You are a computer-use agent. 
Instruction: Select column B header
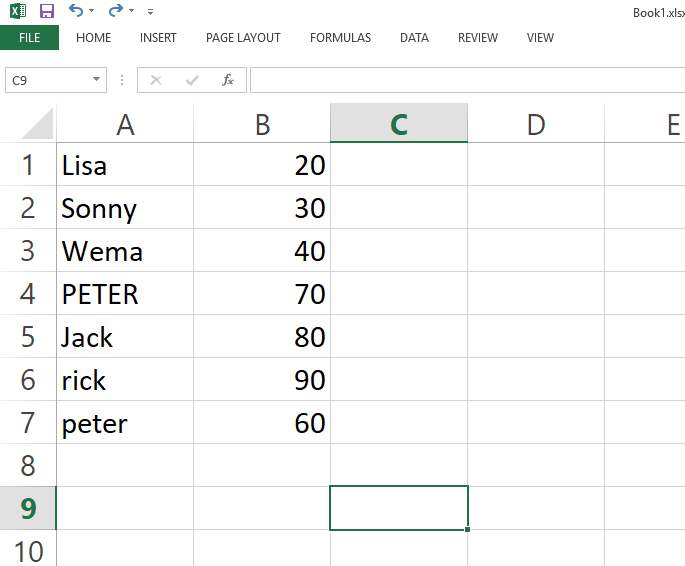pyautogui.click(x=262, y=124)
